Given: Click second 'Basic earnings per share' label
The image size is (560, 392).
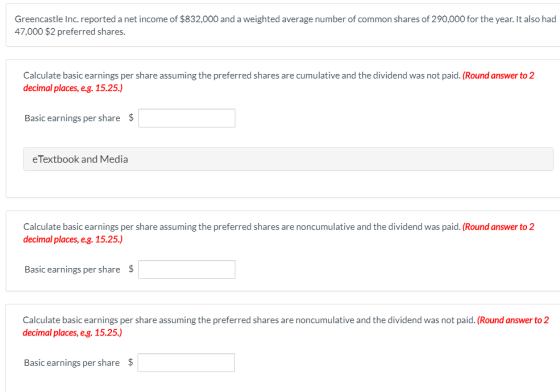Looking at the screenshot, I should coord(72,270).
